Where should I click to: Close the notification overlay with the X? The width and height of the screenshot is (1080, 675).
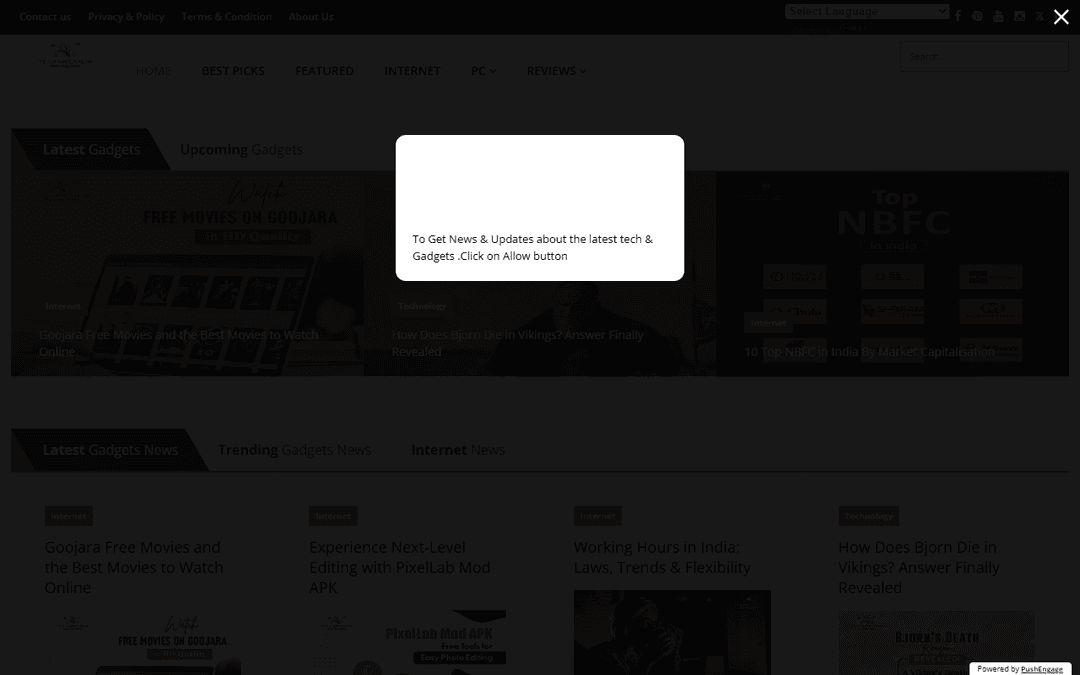coord(1061,17)
